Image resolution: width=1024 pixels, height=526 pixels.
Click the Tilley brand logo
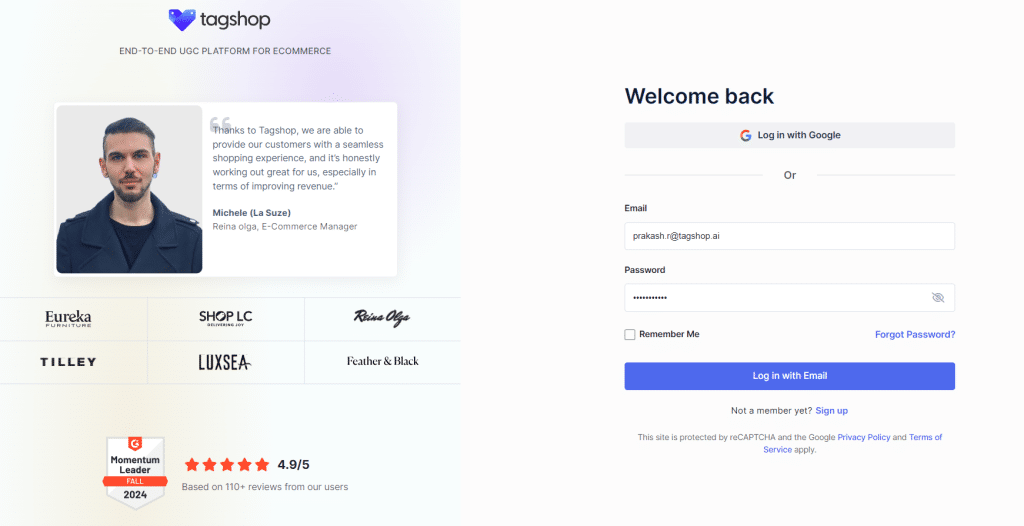point(68,361)
